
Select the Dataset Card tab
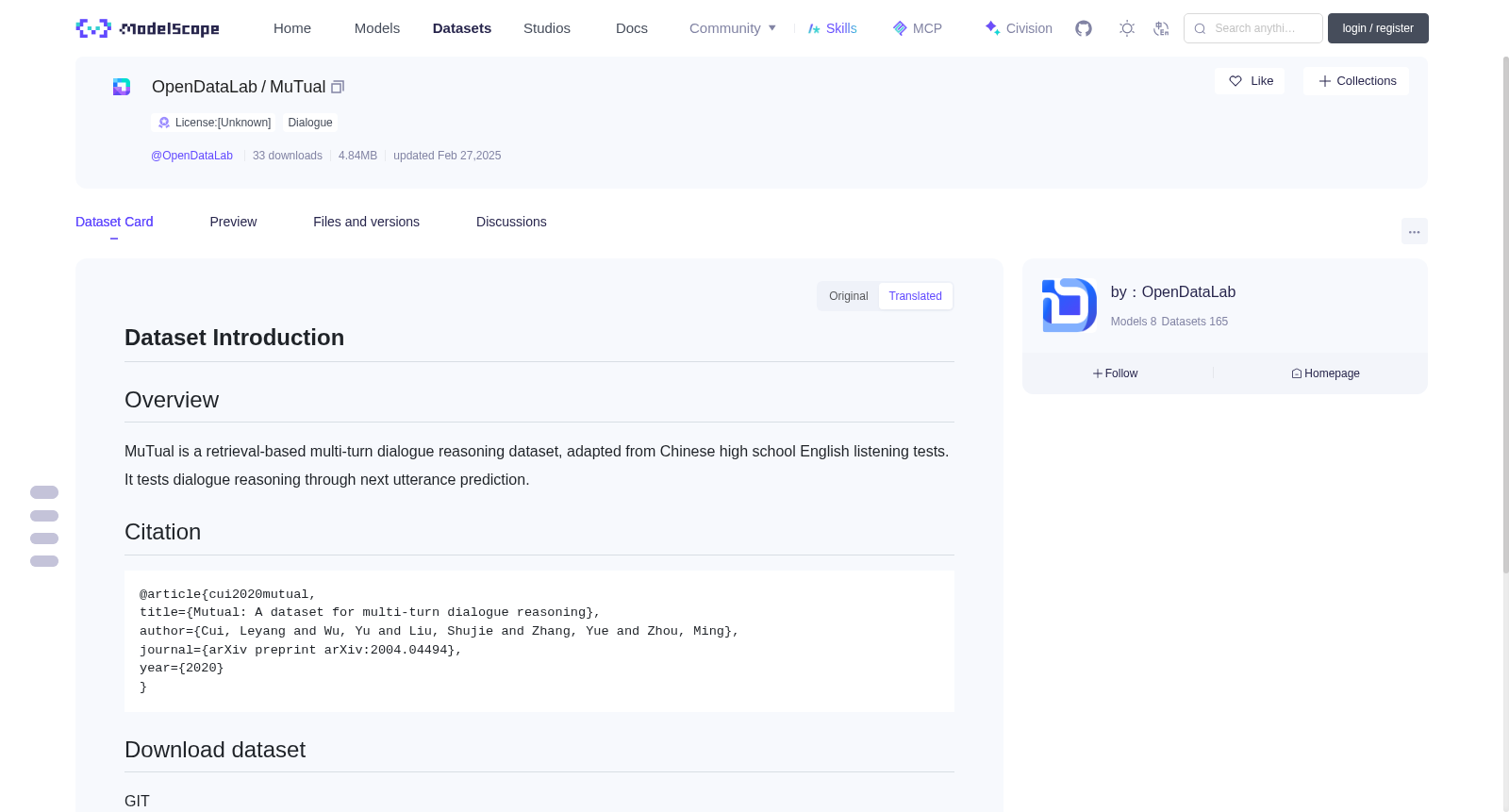(x=114, y=222)
